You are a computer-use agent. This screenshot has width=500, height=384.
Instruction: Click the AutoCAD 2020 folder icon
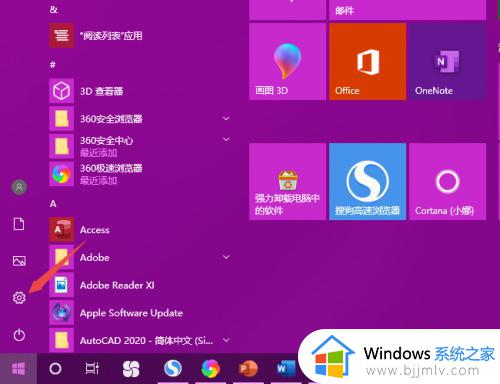[x=62, y=340]
